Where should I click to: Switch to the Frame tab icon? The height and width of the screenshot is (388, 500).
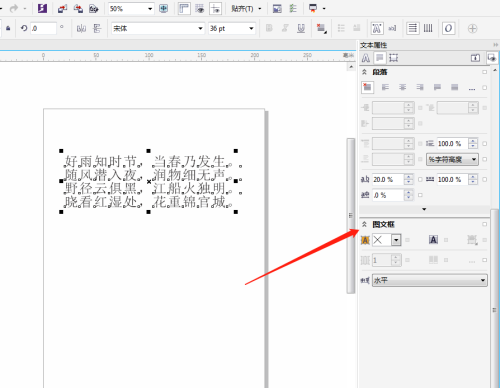(394, 58)
